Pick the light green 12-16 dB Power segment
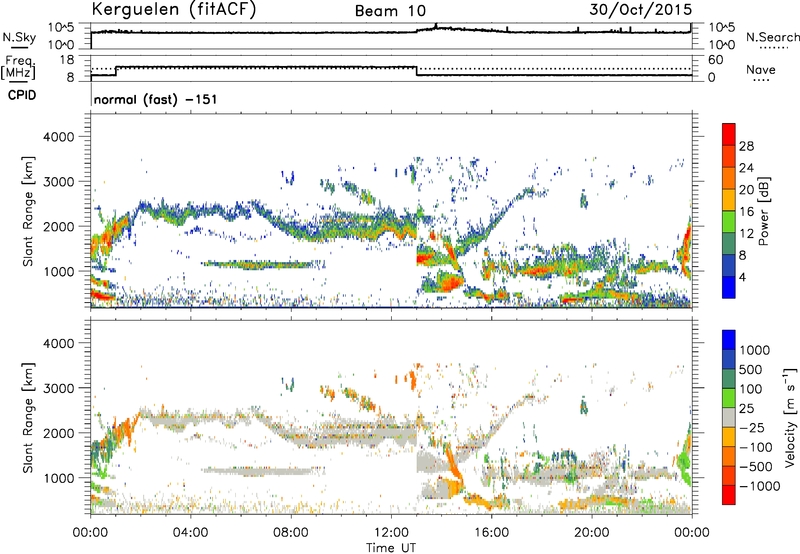The width and height of the screenshot is (800, 554). pos(729,222)
